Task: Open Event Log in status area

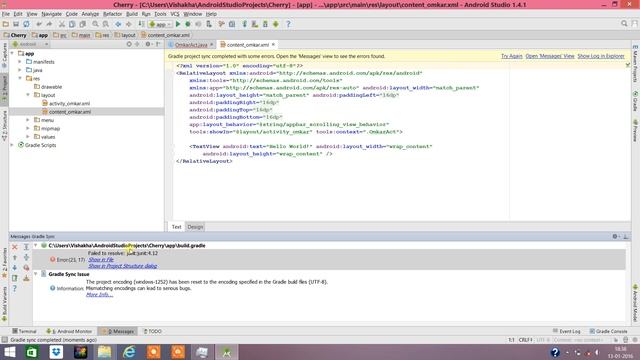Action: pos(567,331)
